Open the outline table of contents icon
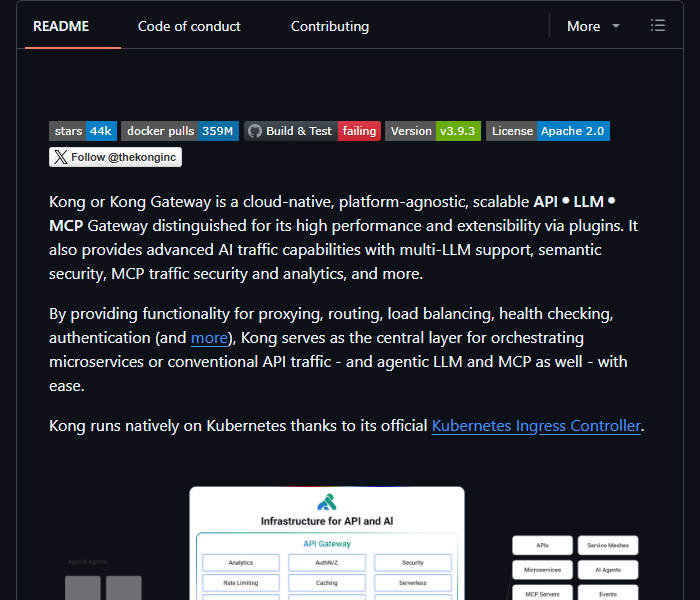 pyautogui.click(x=658, y=25)
